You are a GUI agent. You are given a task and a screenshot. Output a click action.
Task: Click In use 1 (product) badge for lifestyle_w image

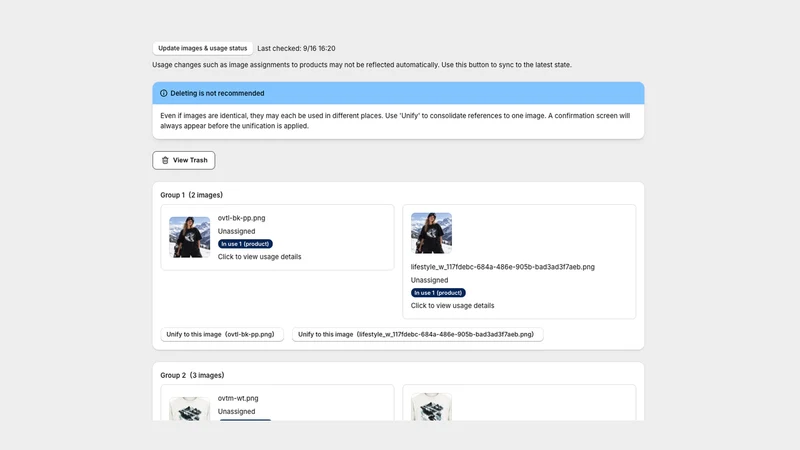[438, 293]
